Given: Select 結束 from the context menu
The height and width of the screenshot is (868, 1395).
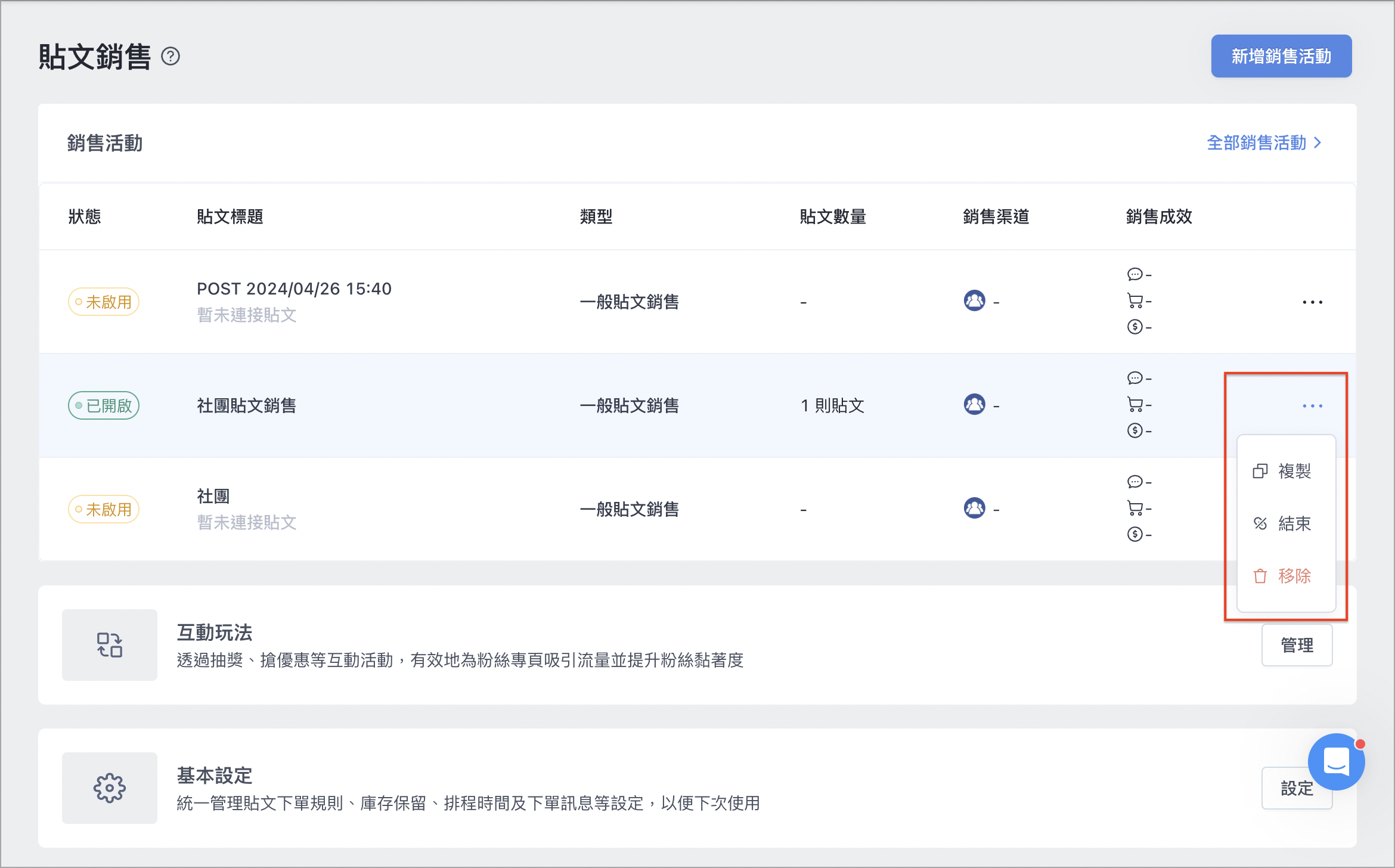Looking at the screenshot, I should (1286, 524).
